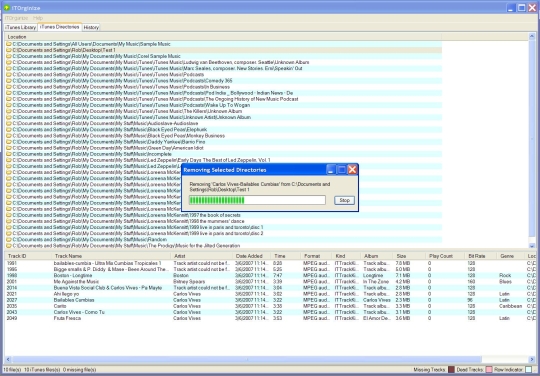Viewport: 540px width, 376px height.
Task: Select the iTunes Directories tab
Action: pos(60,27)
